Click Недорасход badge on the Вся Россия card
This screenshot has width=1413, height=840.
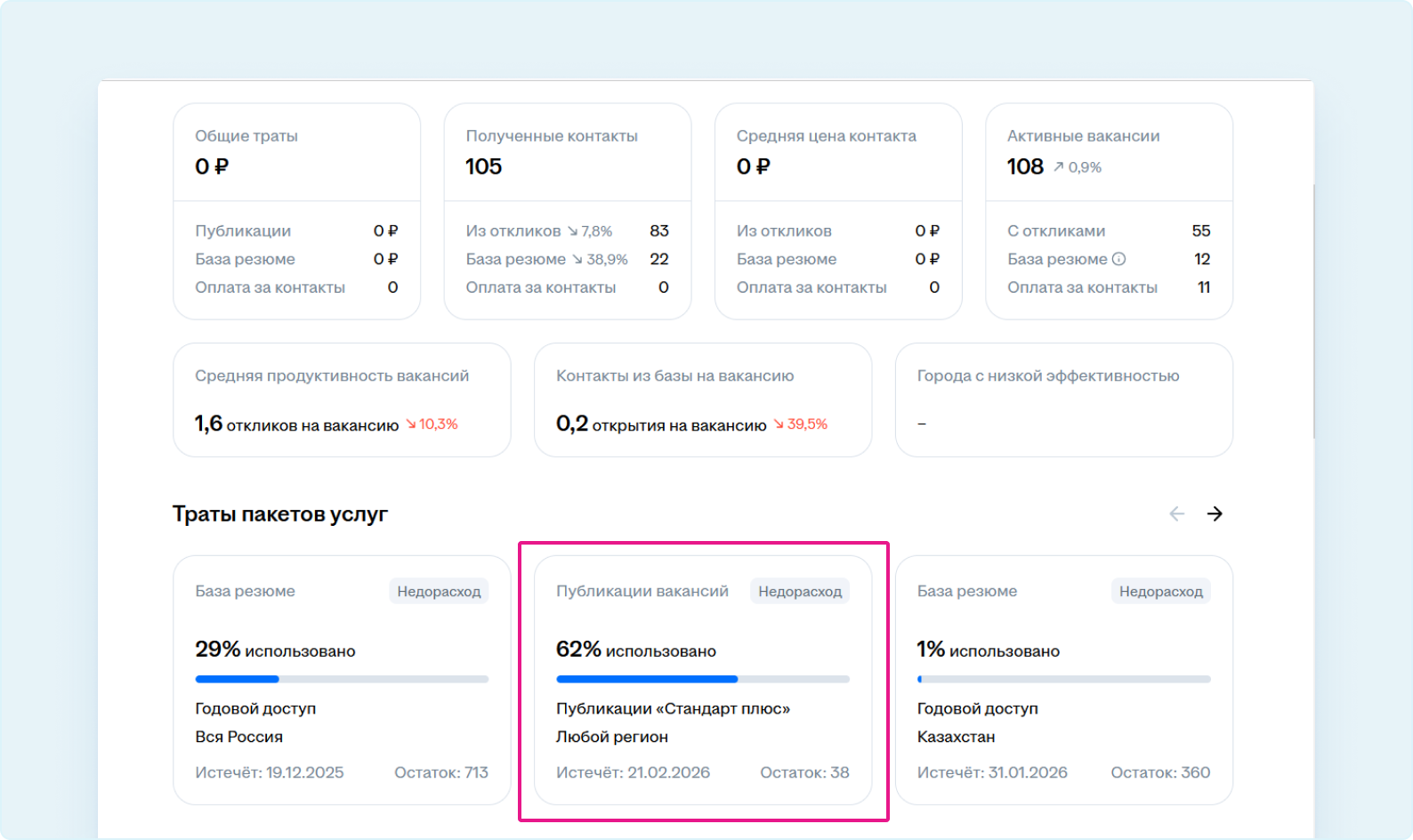click(x=439, y=592)
